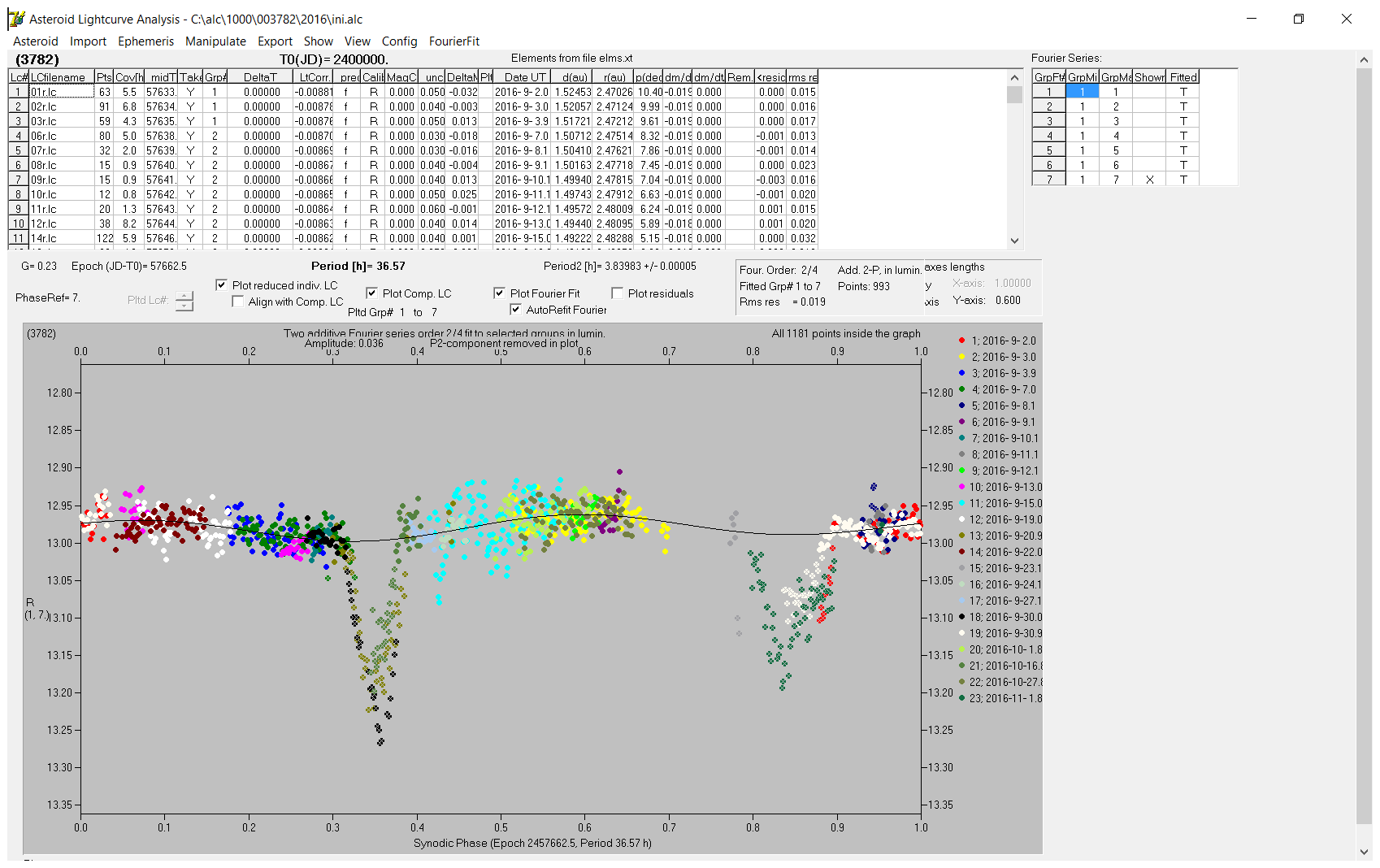Click Four. Order: 2/4 text
1380x868 pixels.
(x=779, y=270)
